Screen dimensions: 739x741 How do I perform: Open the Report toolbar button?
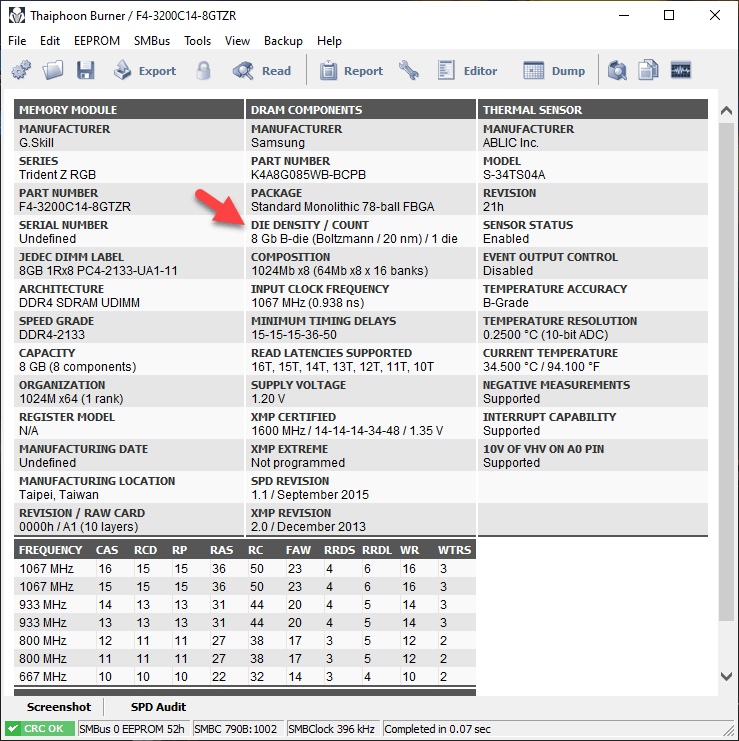(351, 71)
